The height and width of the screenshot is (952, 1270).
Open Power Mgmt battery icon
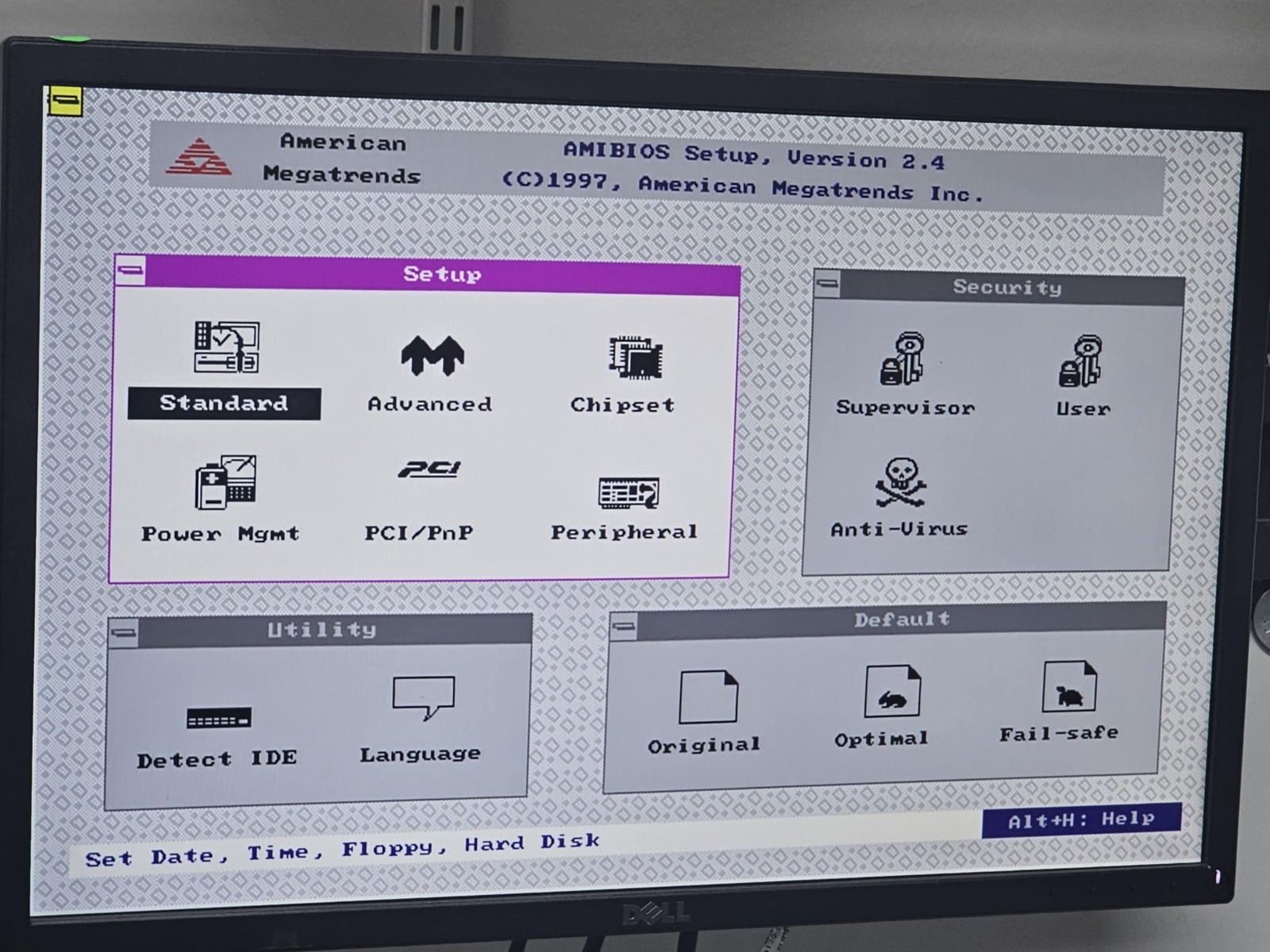point(225,482)
